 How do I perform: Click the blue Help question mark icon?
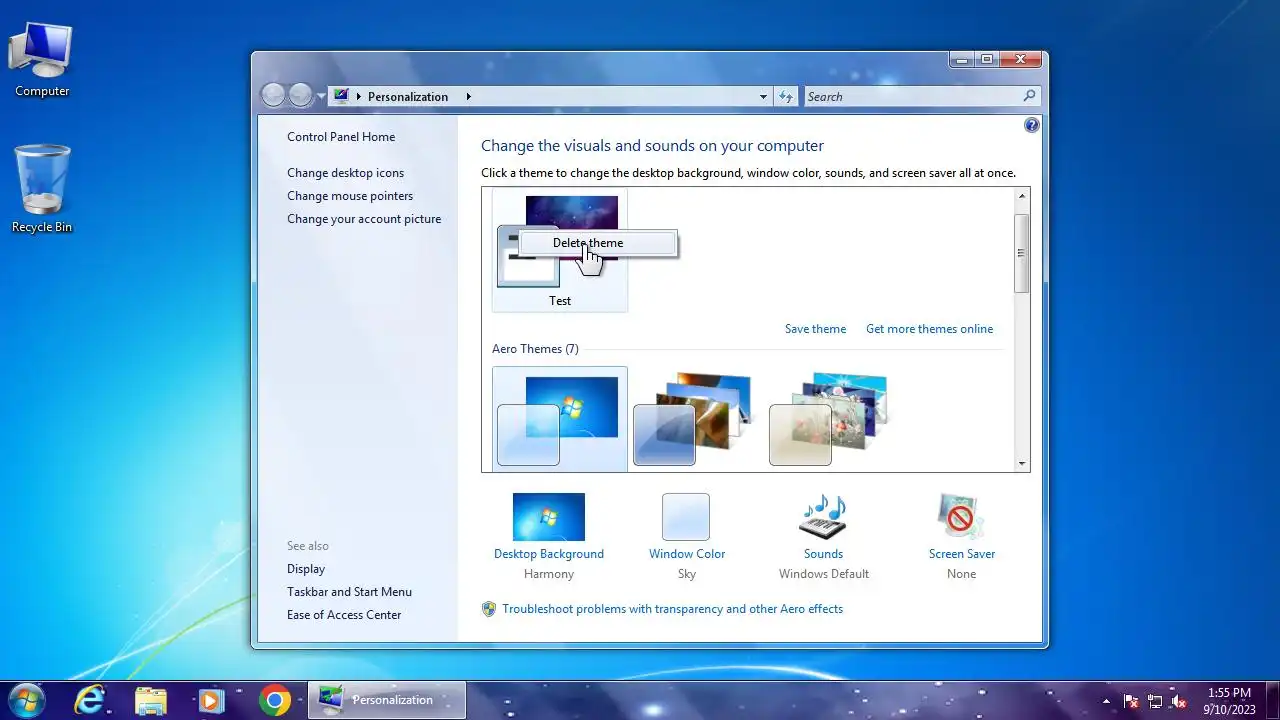[1032, 125]
